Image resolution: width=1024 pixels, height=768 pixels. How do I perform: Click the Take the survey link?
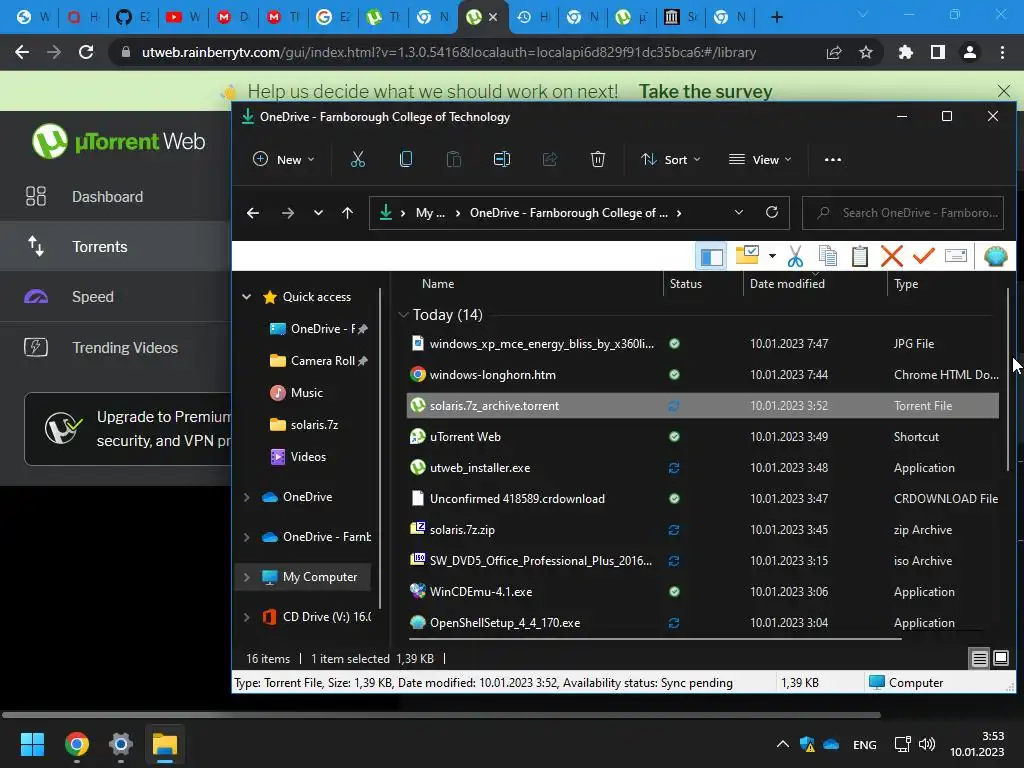705,91
